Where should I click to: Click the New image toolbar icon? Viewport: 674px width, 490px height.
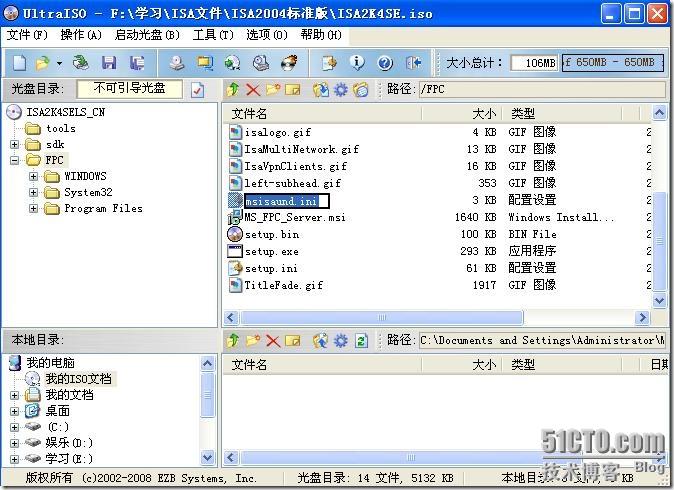(x=20, y=64)
